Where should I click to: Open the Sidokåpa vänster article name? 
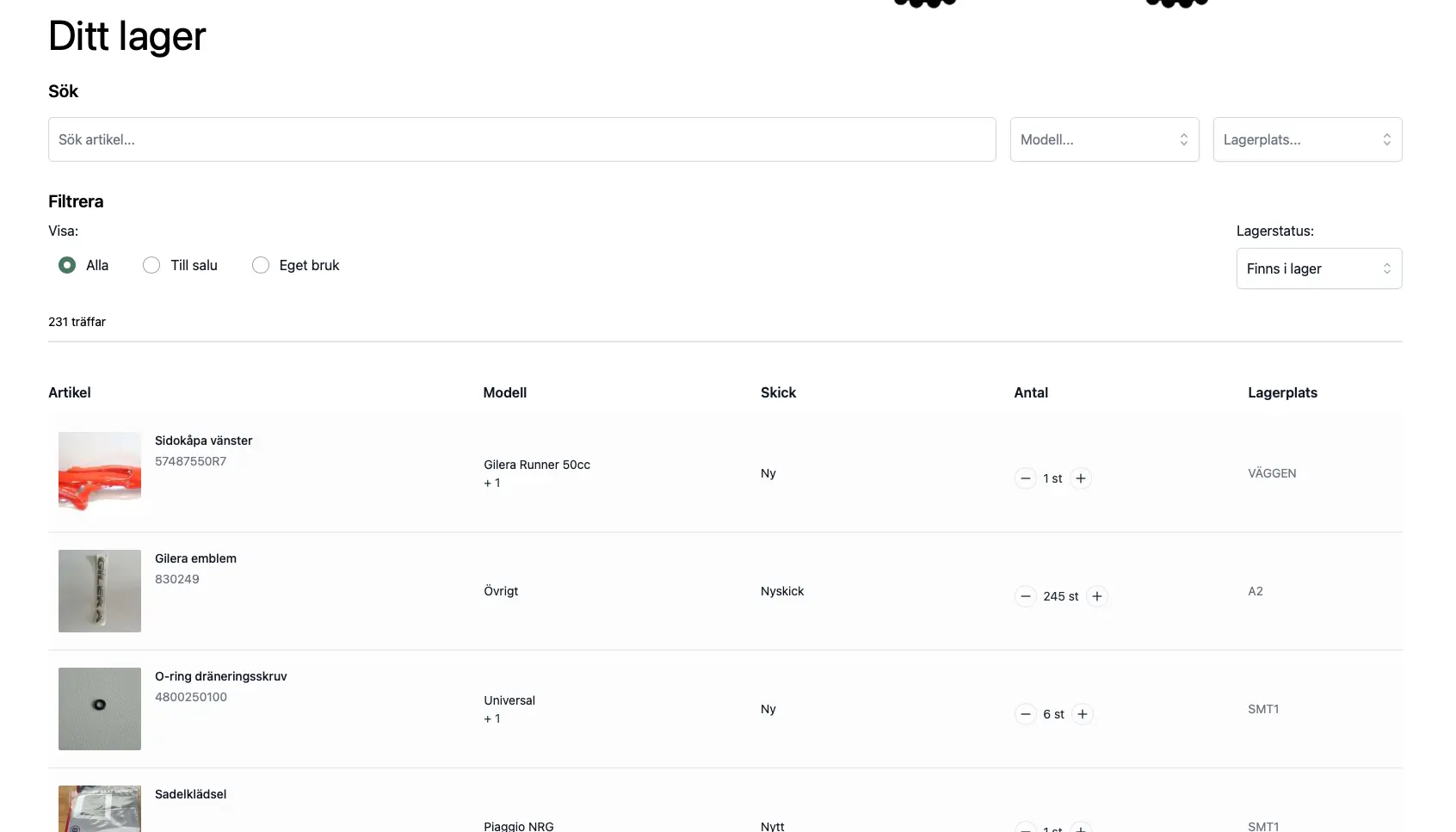[x=204, y=441]
